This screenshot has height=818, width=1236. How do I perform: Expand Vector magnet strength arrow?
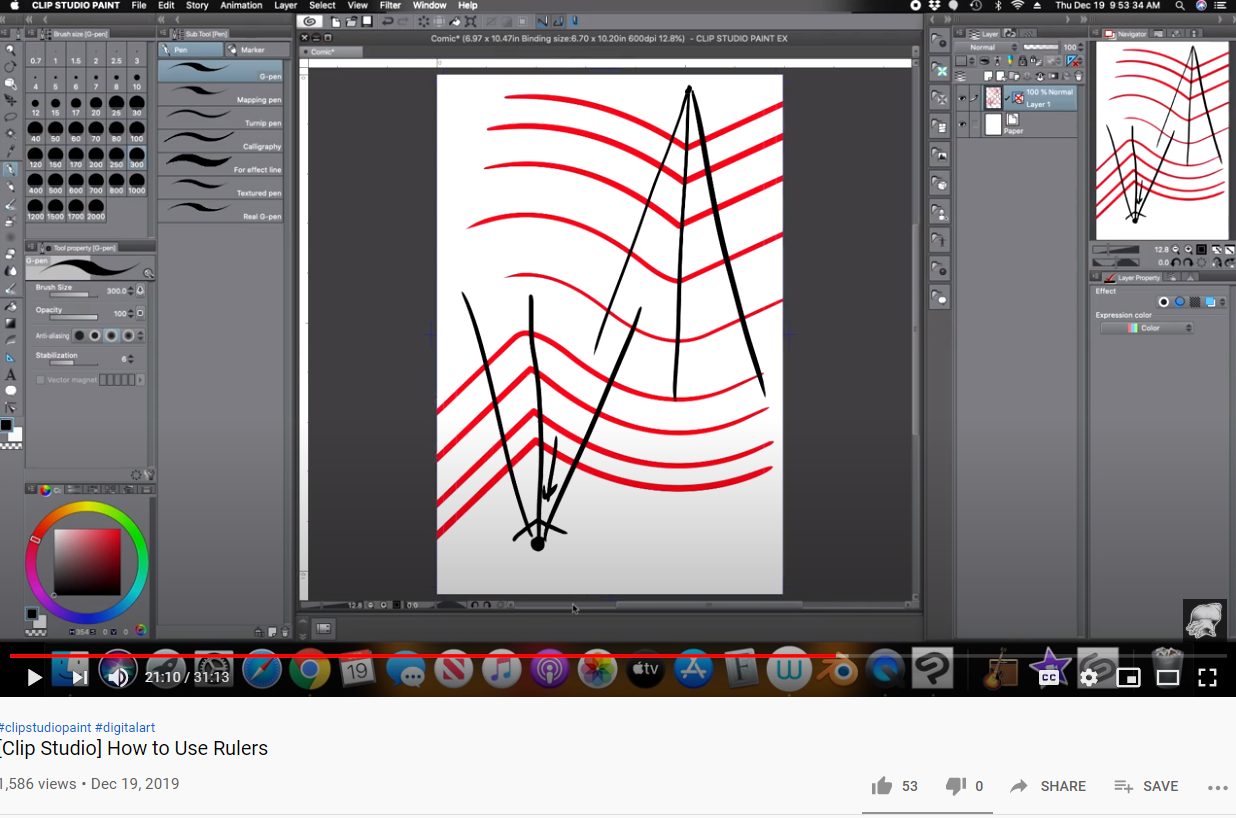point(139,380)
